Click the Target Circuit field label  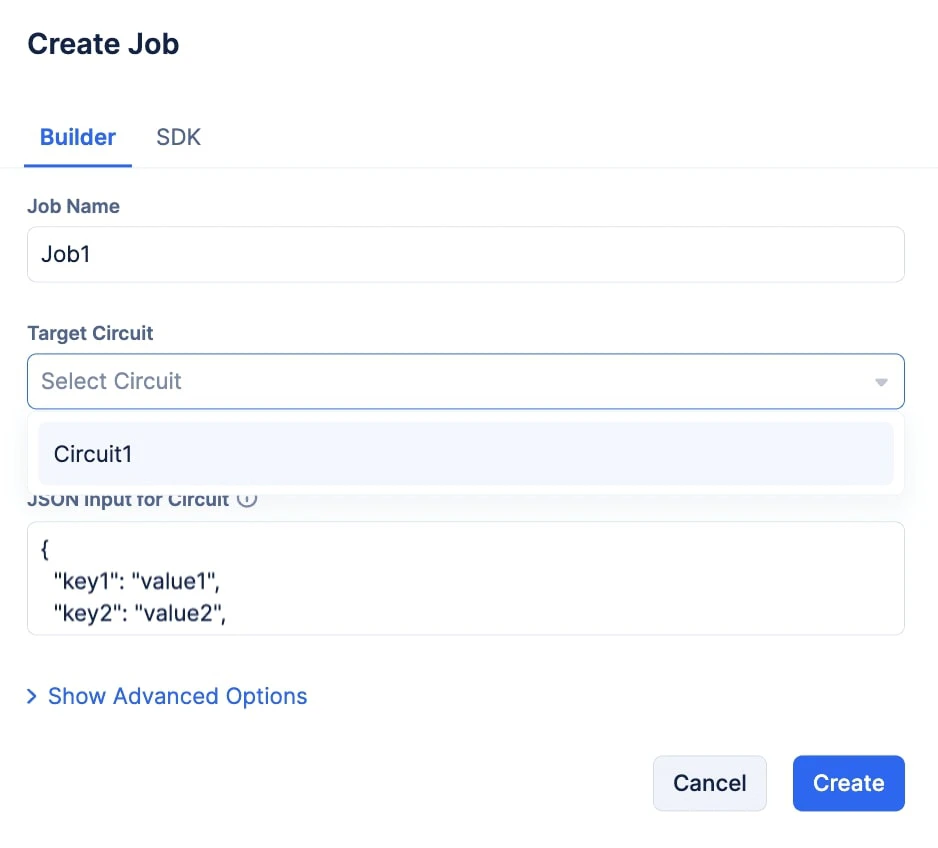[90, 333]
